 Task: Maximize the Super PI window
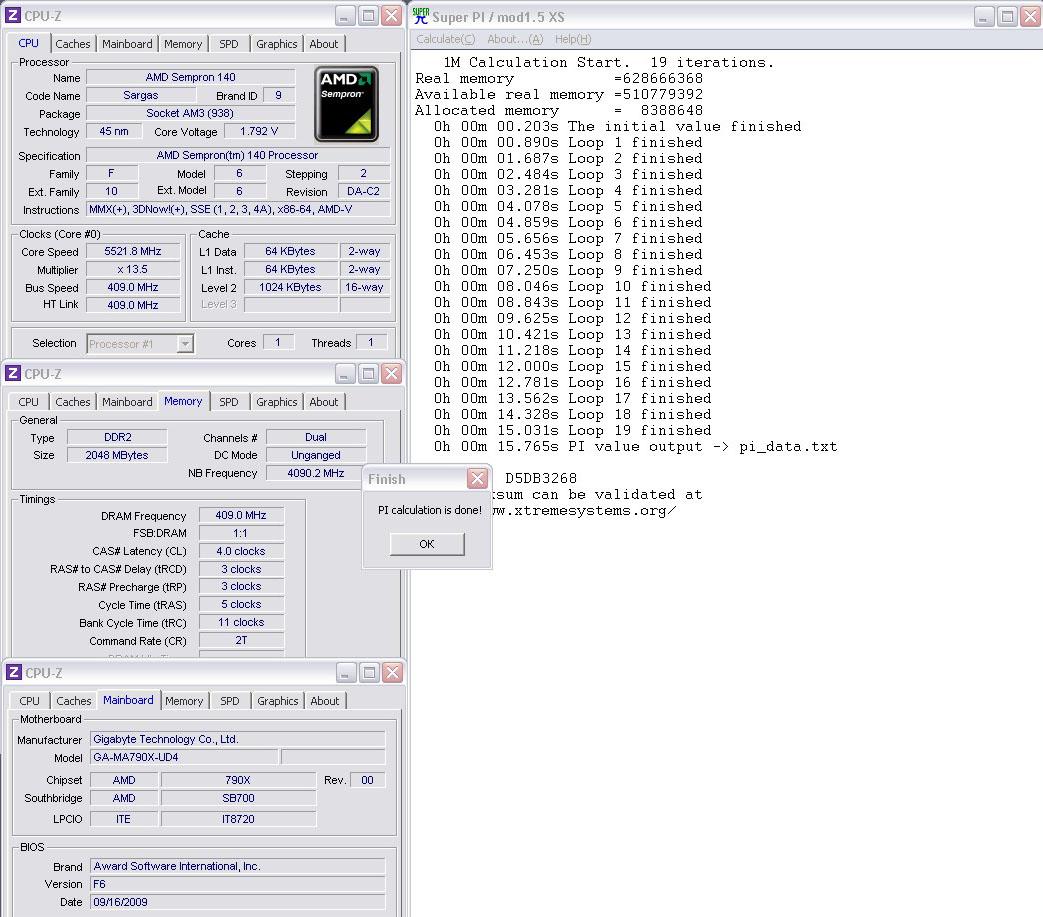point(1008,17)
